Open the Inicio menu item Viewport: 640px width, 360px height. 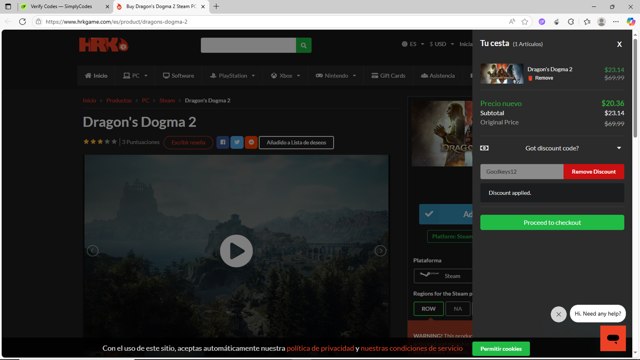(96, 76)
